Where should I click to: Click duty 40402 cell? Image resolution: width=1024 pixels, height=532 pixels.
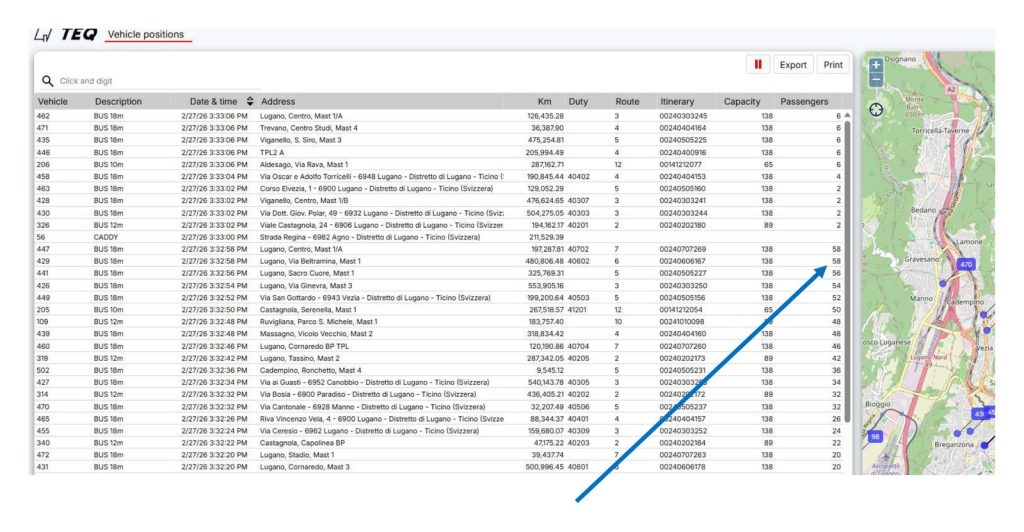click(x=579, y=176)
